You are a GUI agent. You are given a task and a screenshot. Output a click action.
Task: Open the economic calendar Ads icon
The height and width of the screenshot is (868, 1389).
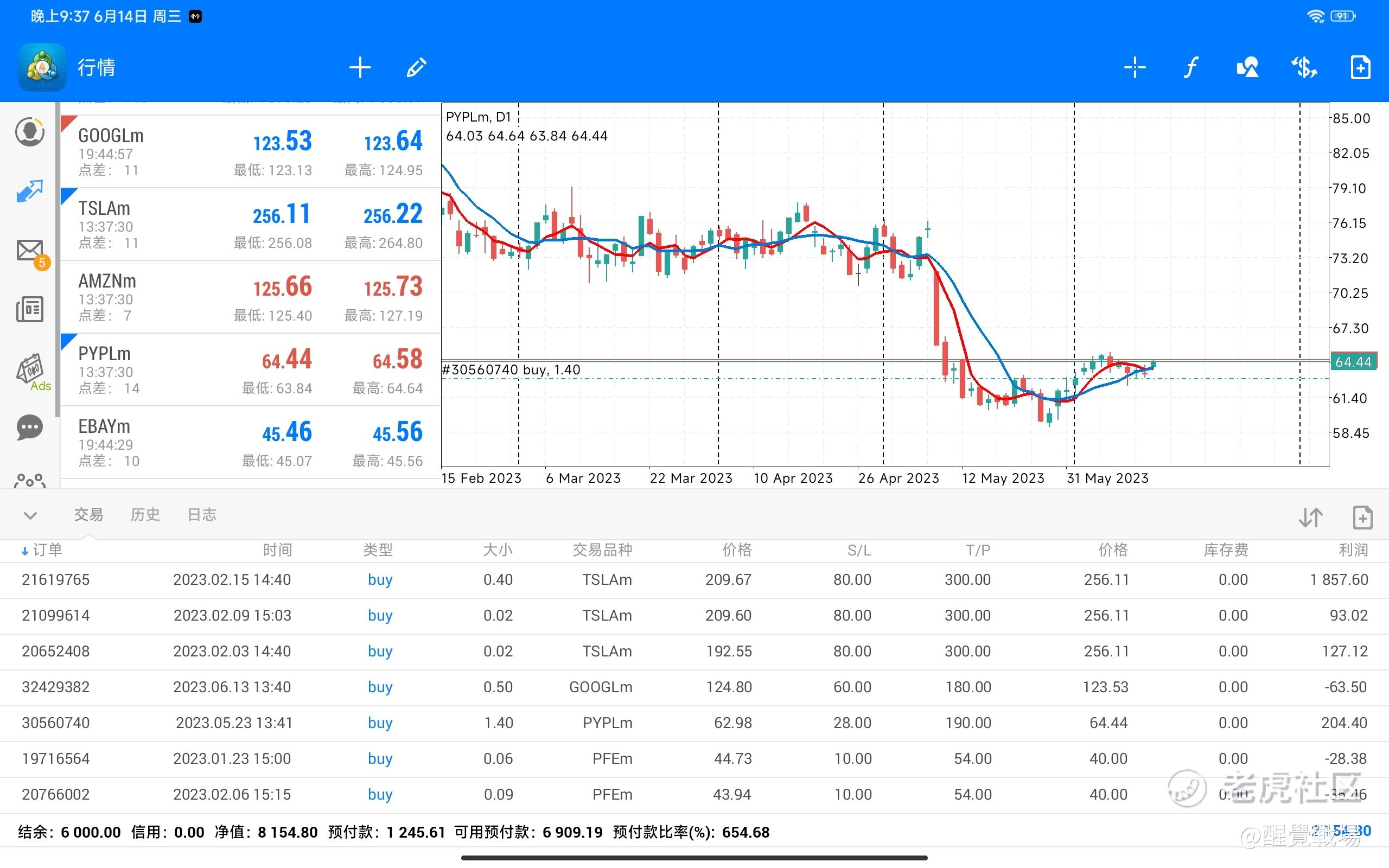pos(33,372)
